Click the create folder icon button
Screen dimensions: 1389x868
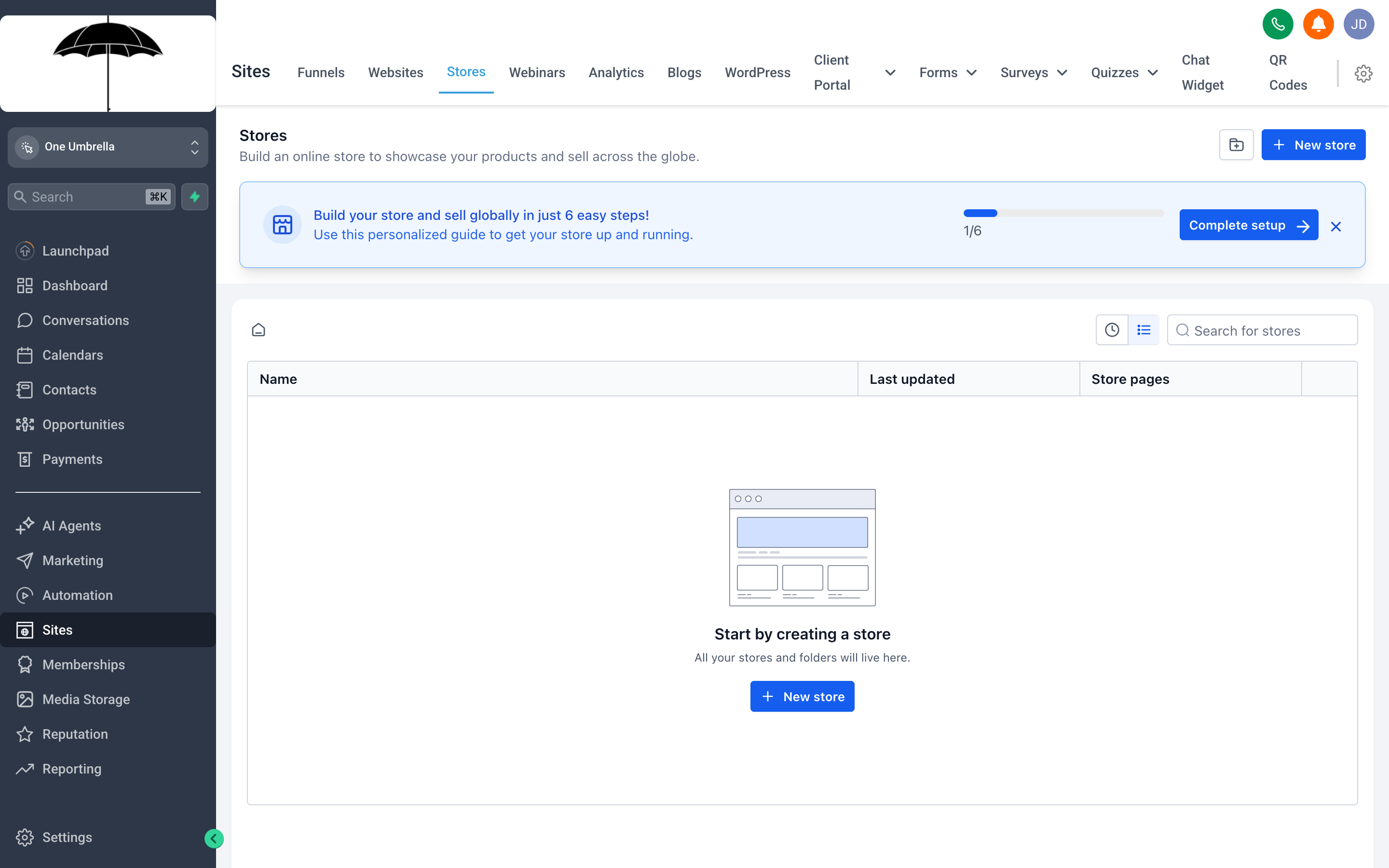coord(1236,145)
